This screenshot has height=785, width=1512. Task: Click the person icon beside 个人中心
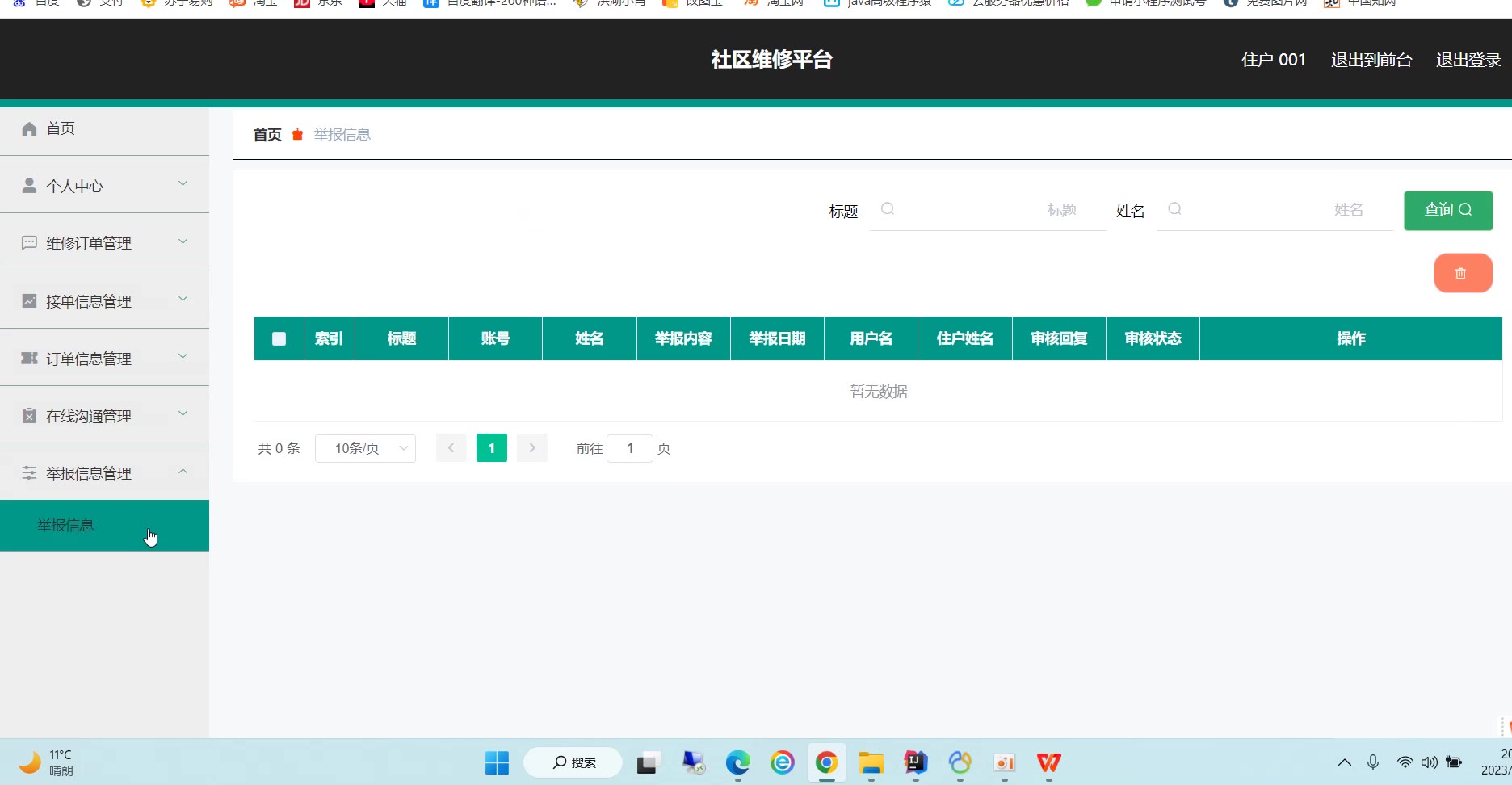[x=29, y=186]
